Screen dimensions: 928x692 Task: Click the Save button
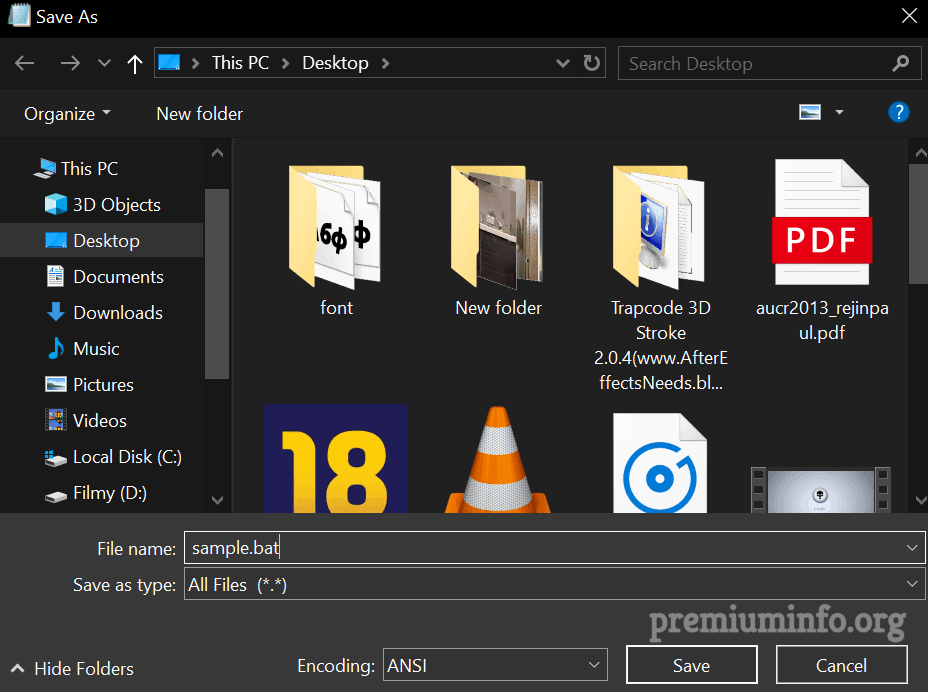click(x=691, y=665)
